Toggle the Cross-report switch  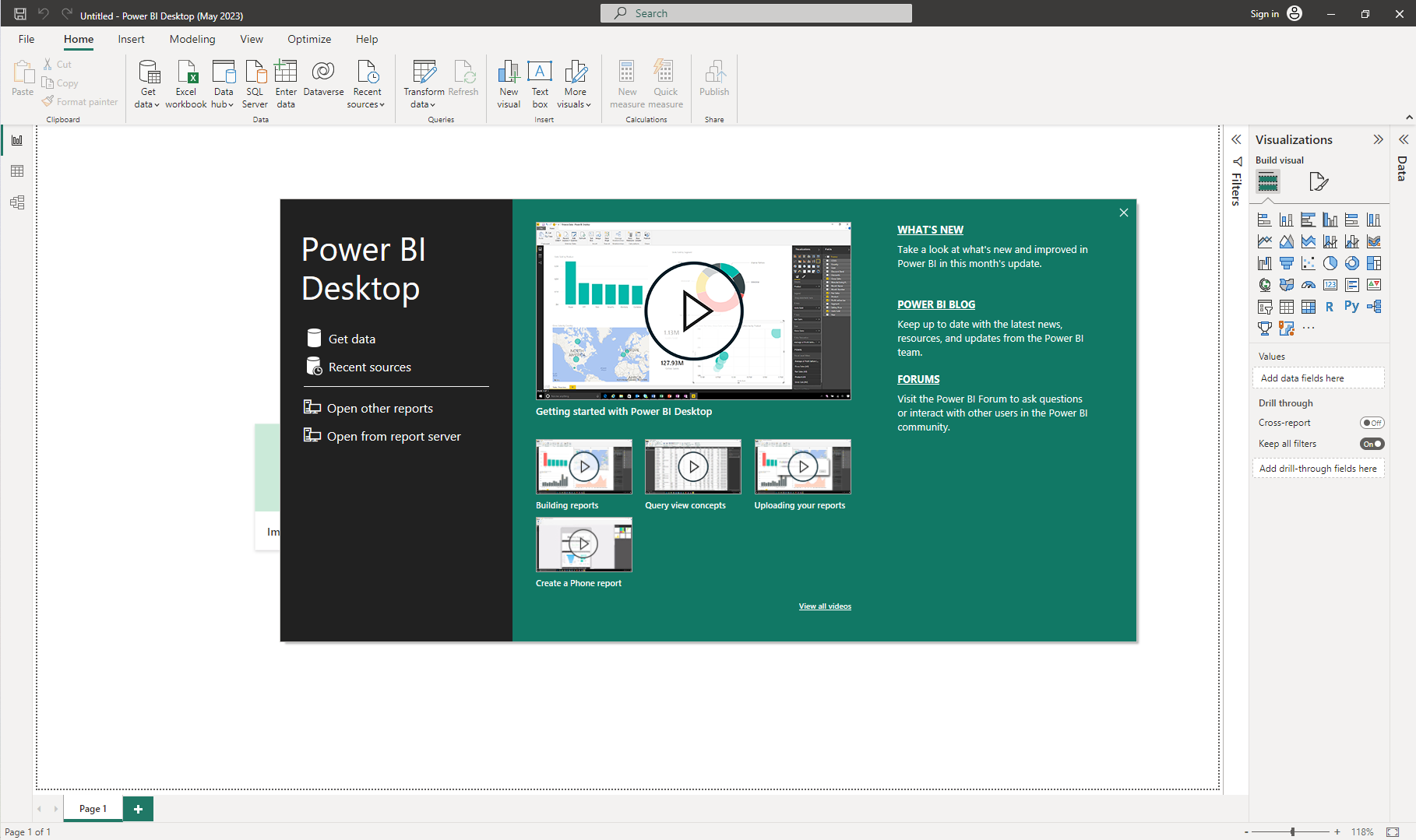coord(1372,423)
